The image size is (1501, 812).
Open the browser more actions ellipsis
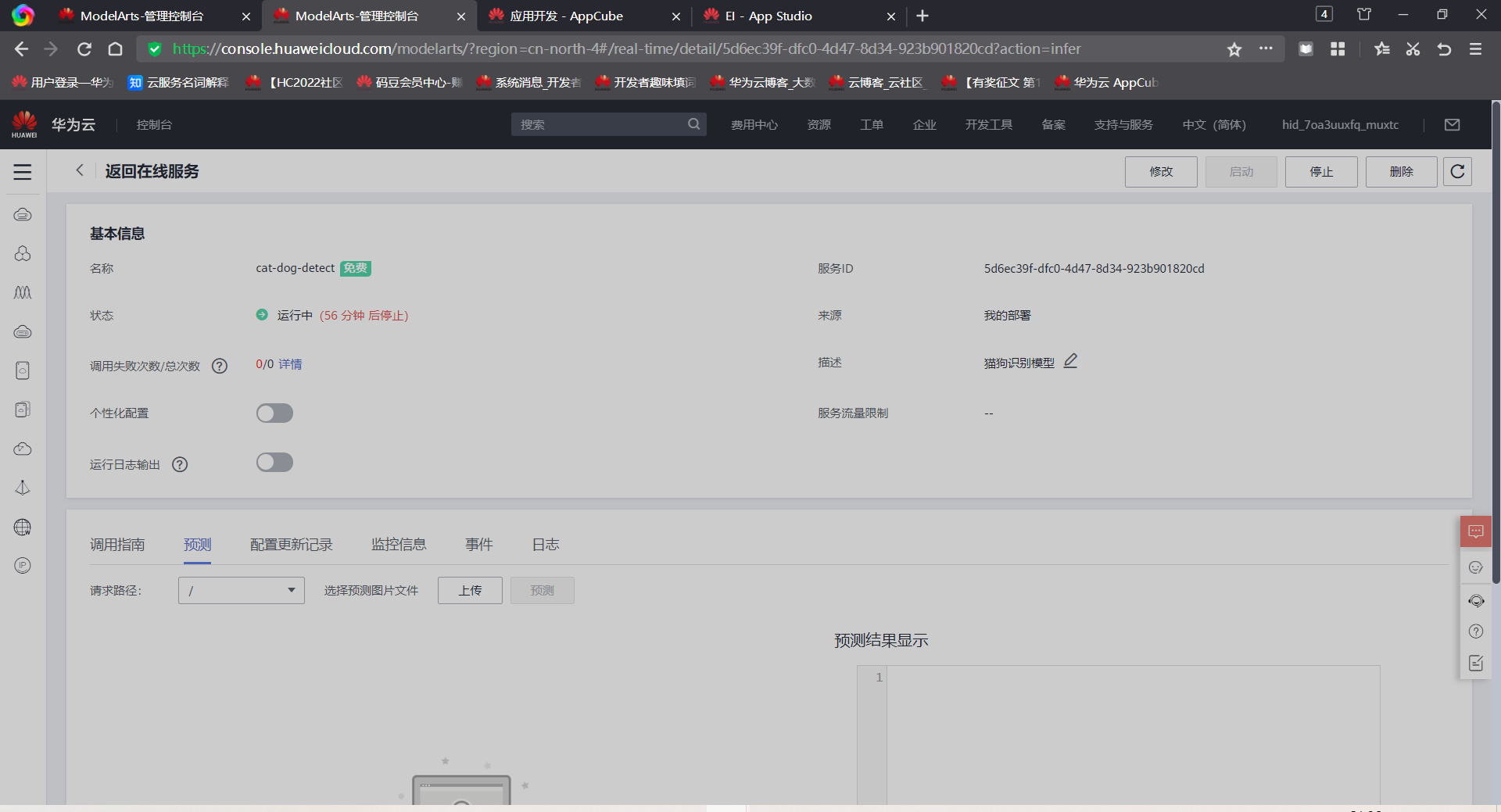click(1266, 48)
